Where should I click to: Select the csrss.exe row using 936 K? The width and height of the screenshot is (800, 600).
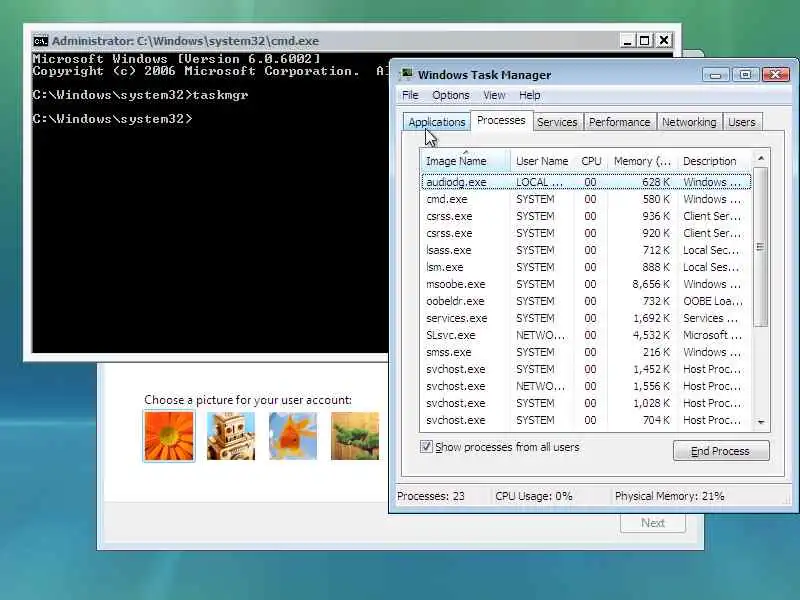tap(586, 216)
